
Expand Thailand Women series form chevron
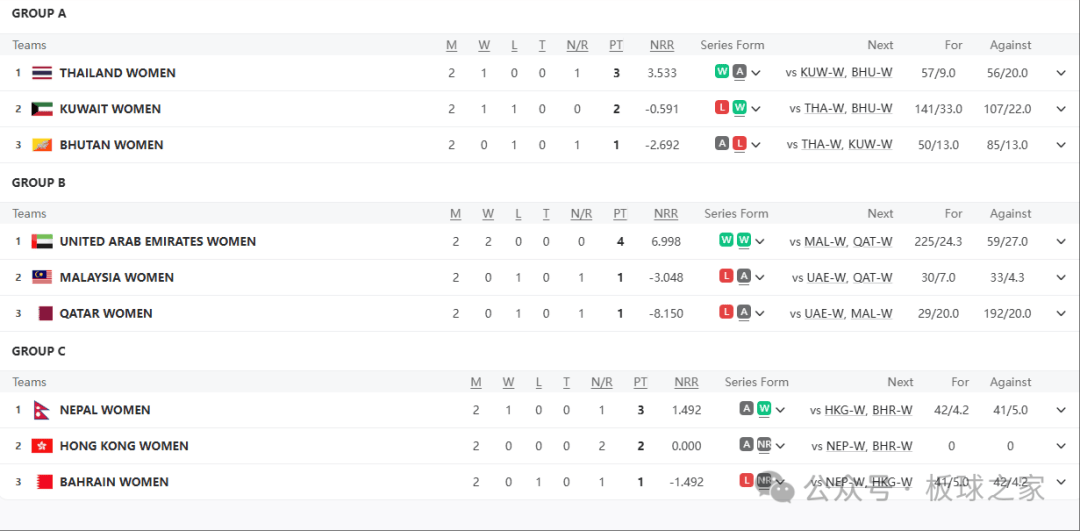[756, 73]
